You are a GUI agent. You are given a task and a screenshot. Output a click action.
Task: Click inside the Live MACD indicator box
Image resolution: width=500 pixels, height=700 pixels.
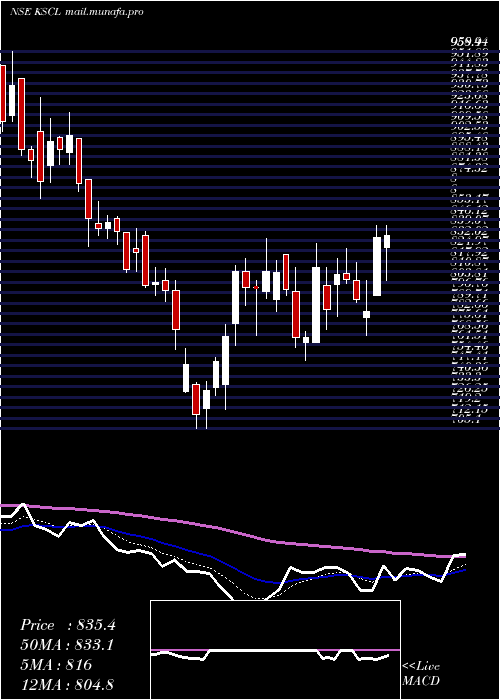point(275,650)
